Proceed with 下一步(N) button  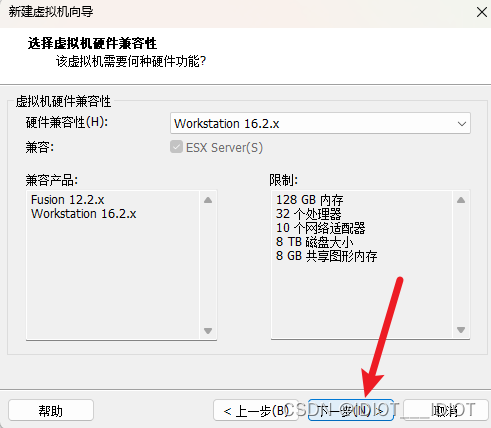tap(351, 410)
